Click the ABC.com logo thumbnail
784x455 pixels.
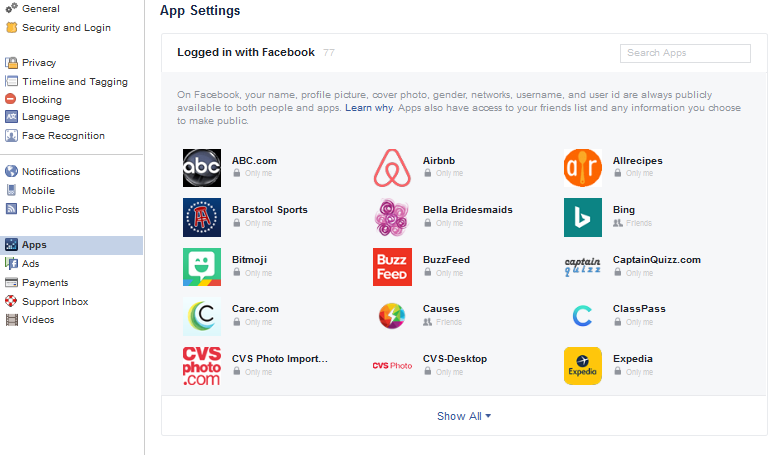(x=202, y=168)
